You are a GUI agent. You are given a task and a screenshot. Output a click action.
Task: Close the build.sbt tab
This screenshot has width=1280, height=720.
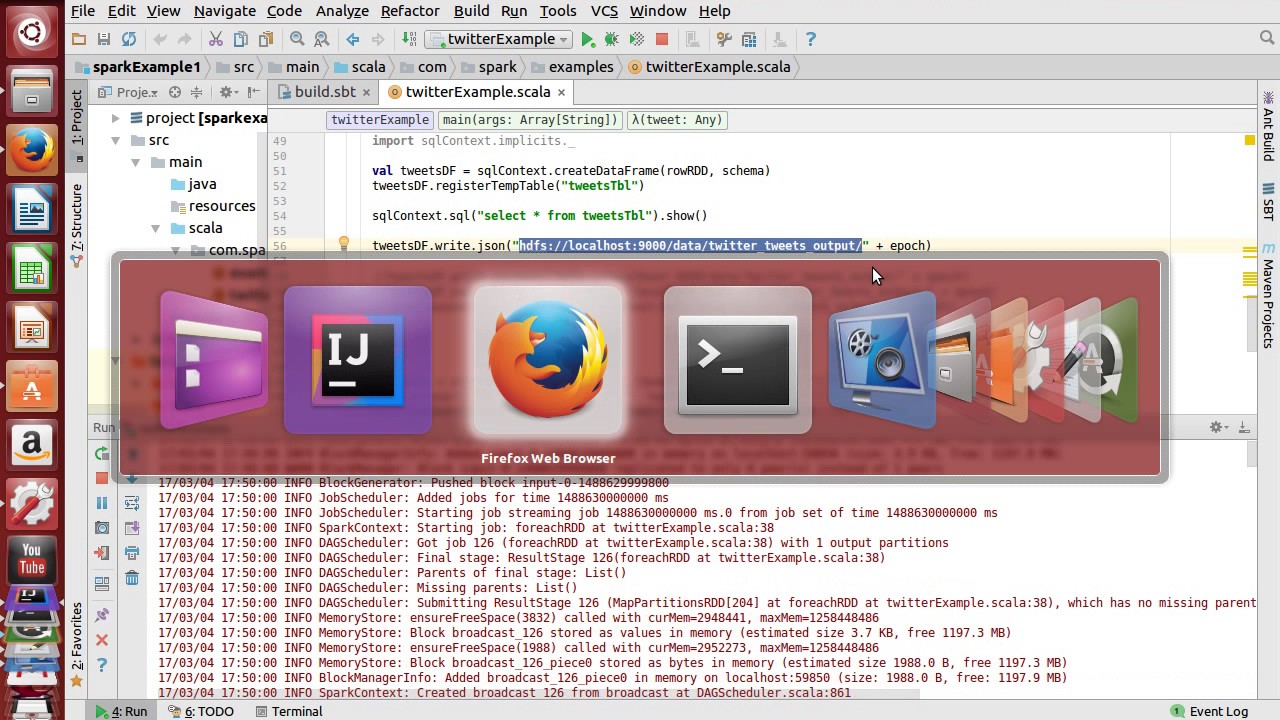[x=366, y=92]
